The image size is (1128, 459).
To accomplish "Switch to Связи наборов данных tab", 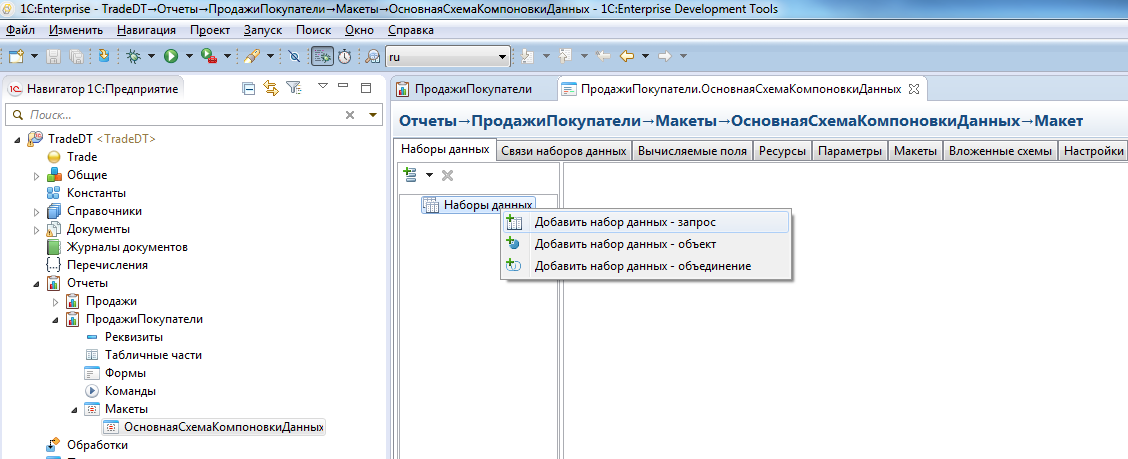I will [564, 151].
